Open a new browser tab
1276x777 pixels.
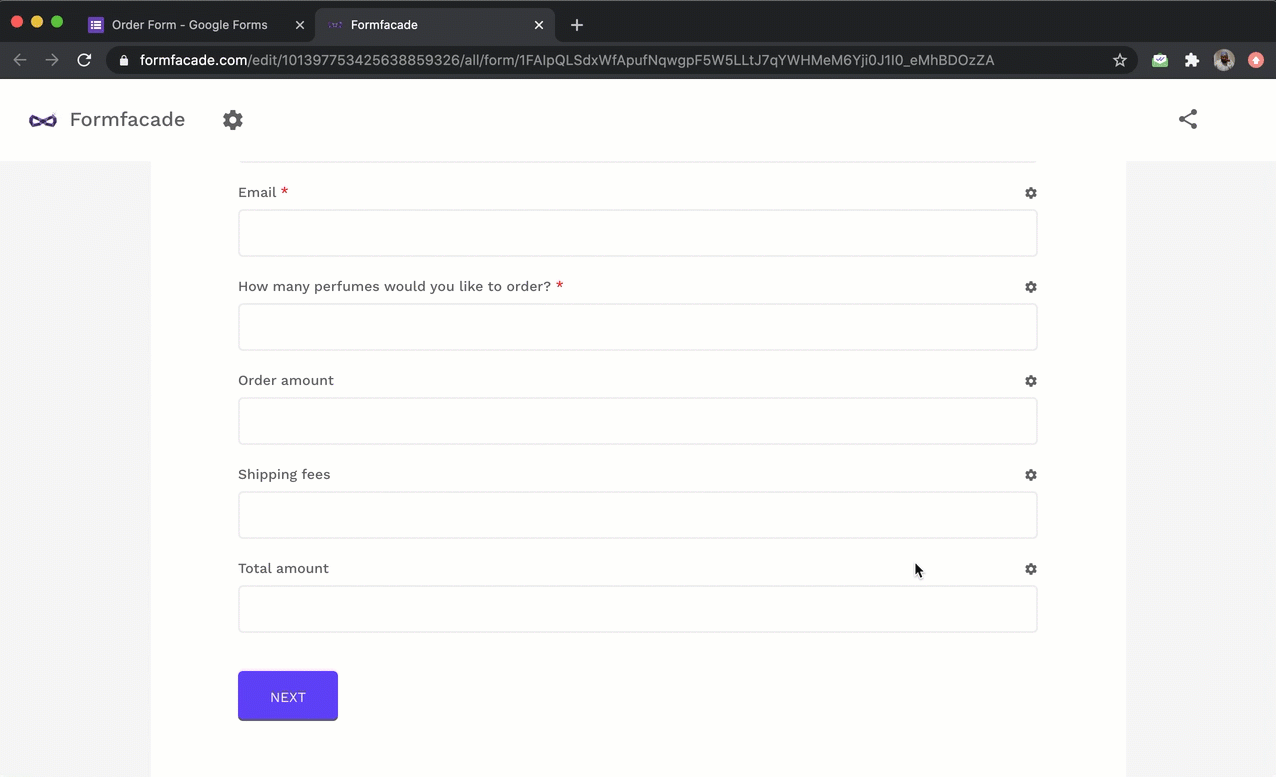click(x=576, y=25)
